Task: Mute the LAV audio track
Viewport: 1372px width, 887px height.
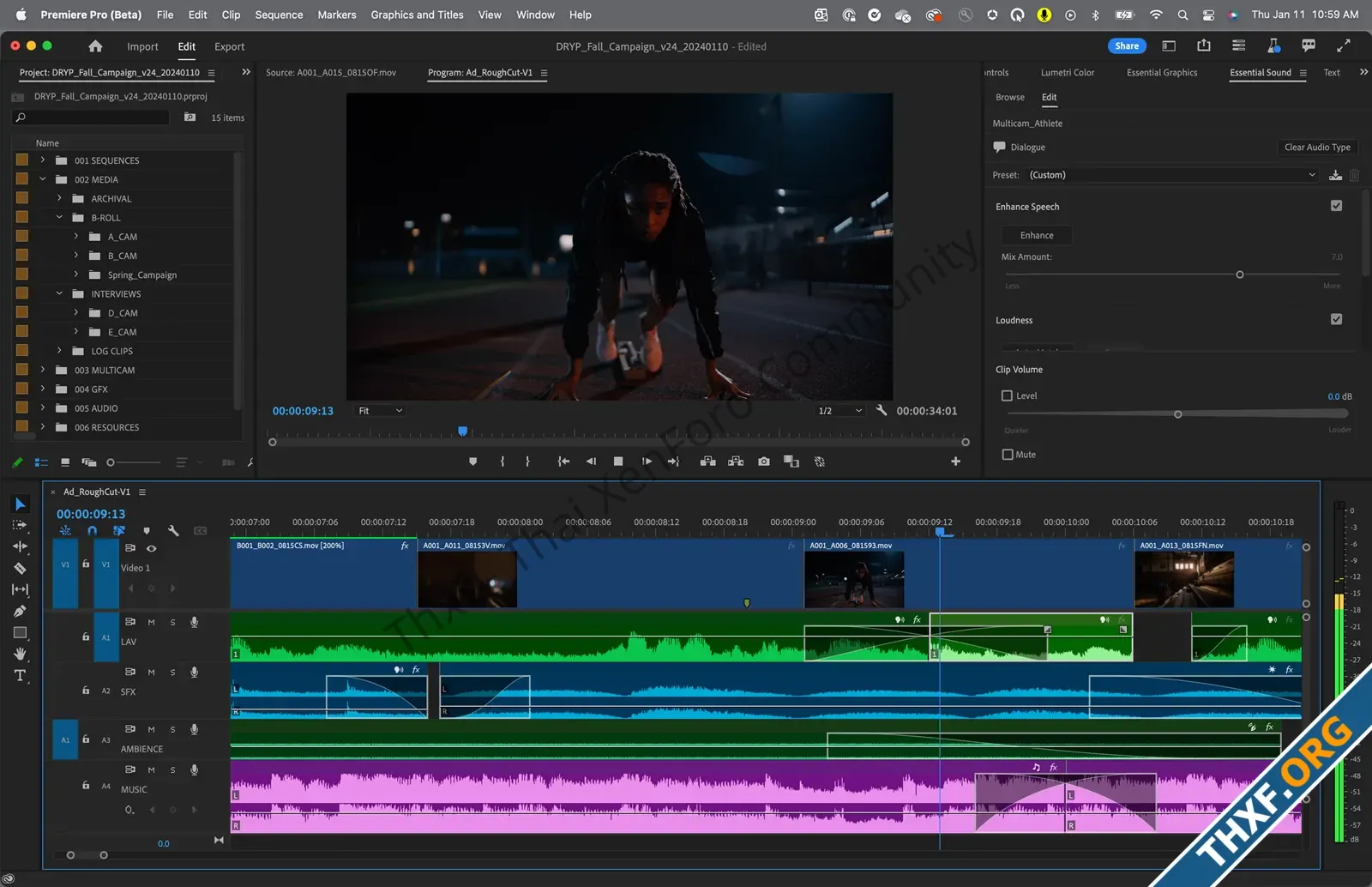Action: coord(151,623)
